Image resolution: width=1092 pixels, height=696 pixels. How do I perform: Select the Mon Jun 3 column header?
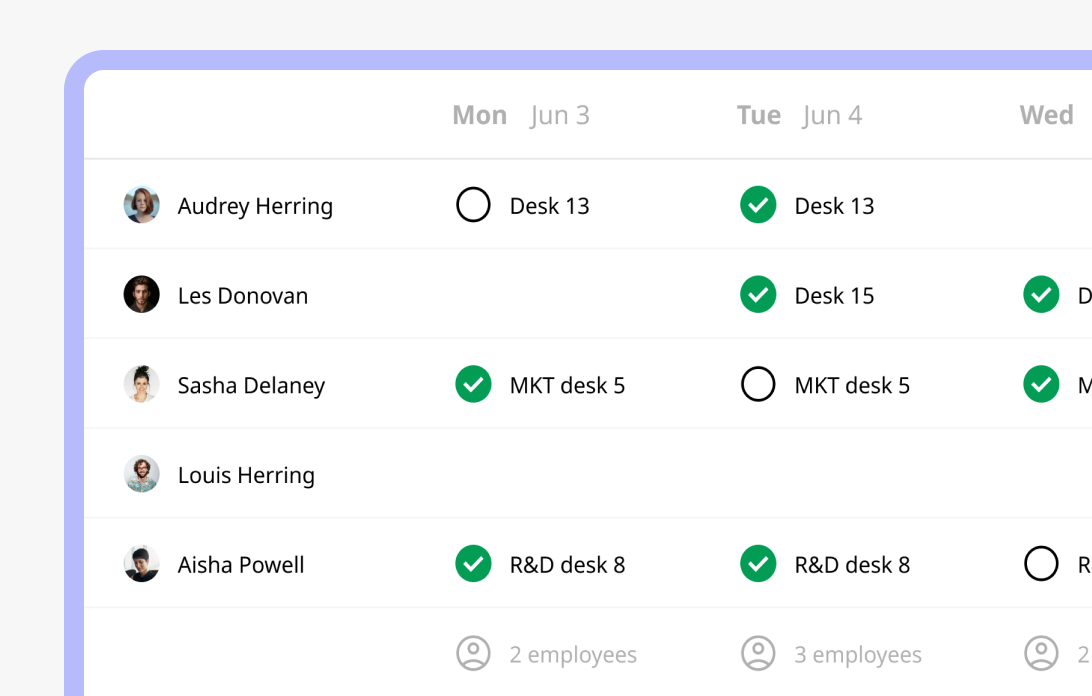pyautogui.click(x=521, y=116)
